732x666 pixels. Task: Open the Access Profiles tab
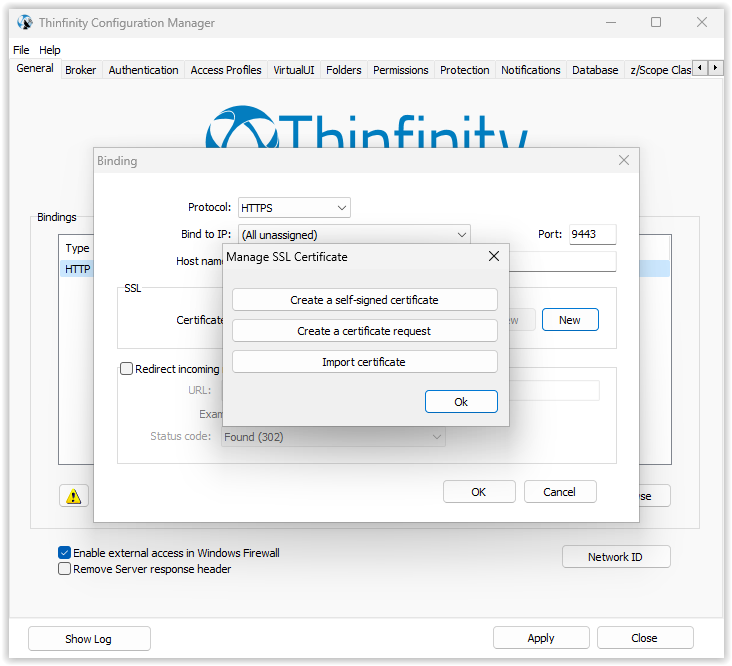coord(226,70)
